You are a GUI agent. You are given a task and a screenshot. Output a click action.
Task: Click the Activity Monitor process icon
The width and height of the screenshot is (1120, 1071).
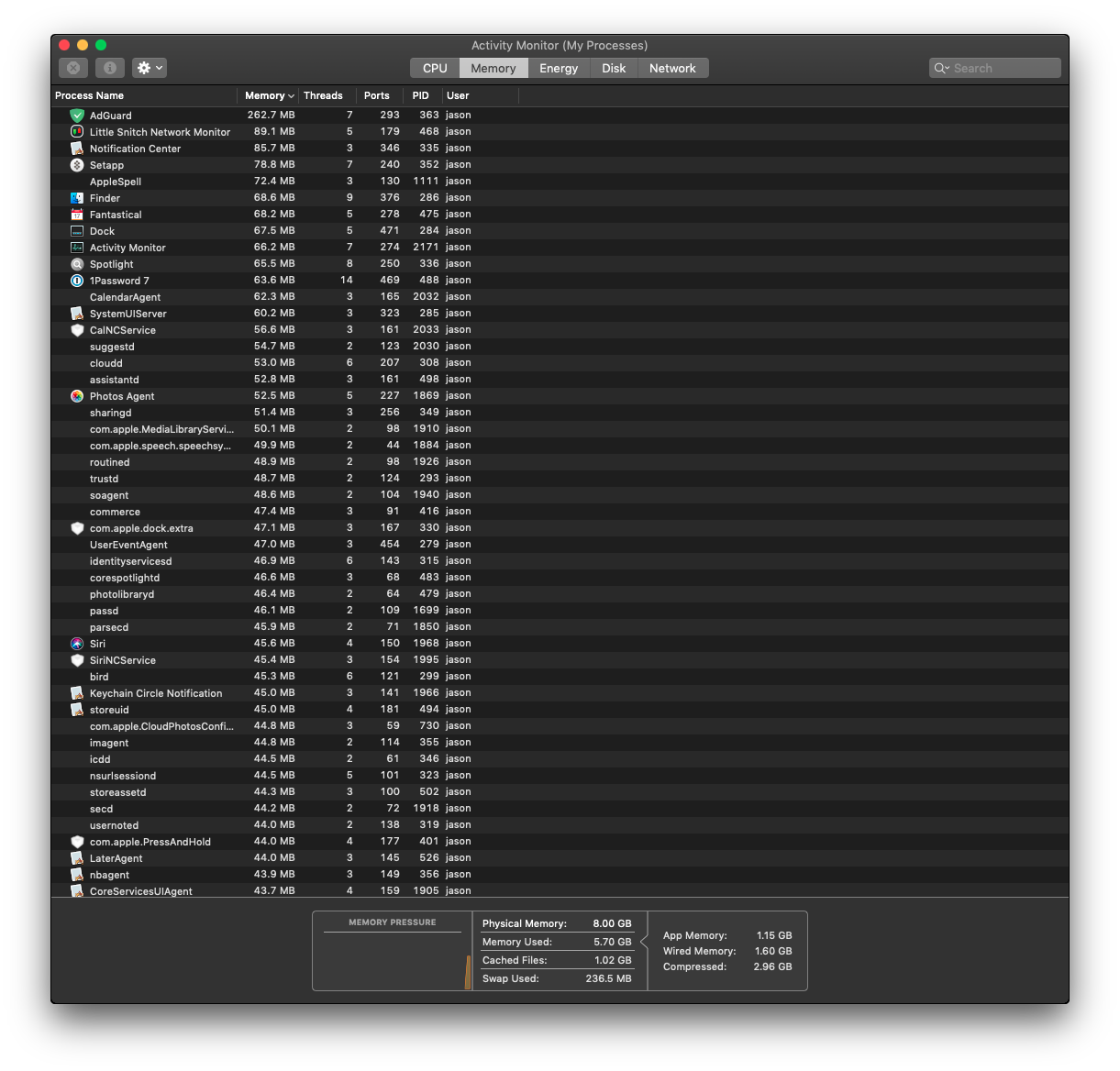point(77,248)
